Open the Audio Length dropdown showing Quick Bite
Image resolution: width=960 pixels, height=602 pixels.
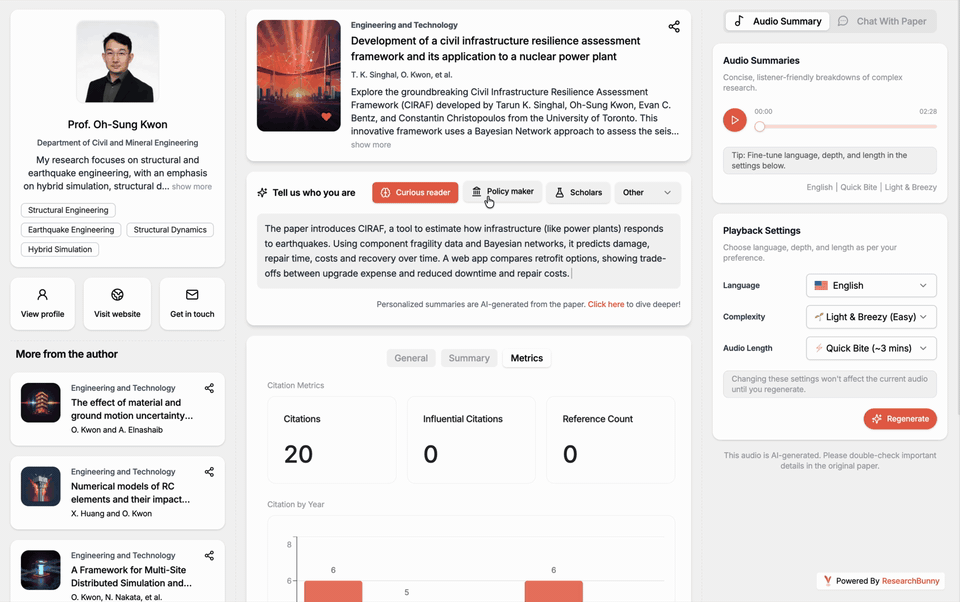(x=871, y=348)
